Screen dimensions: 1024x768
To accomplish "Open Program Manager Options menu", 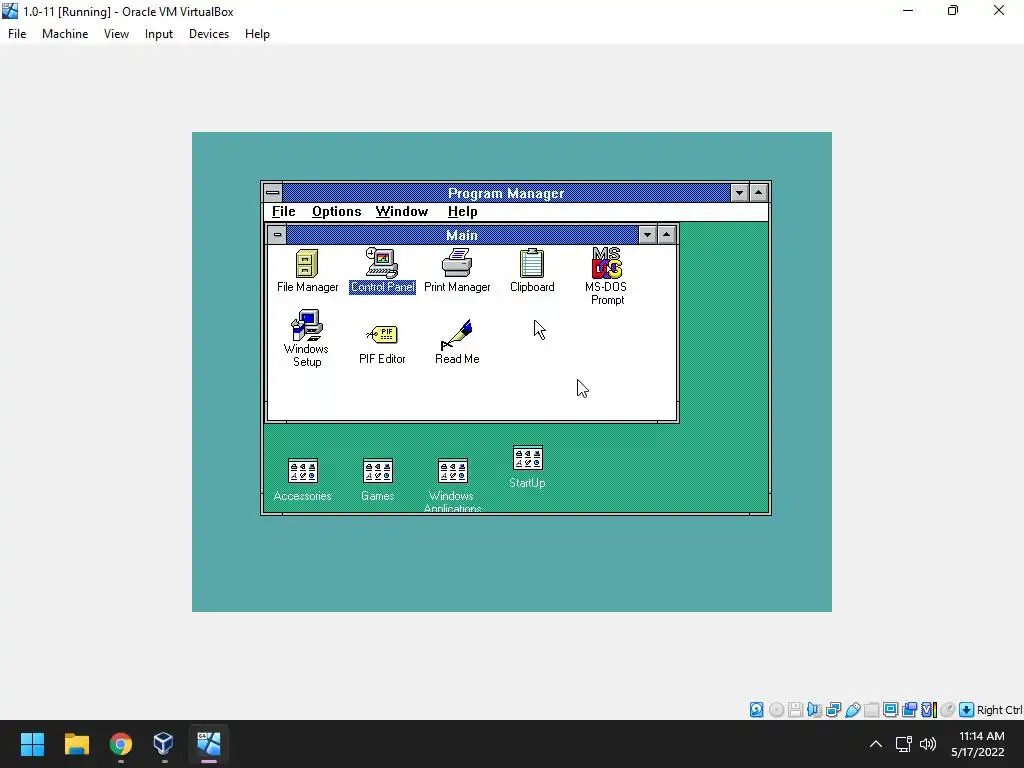I will (336, 212).
